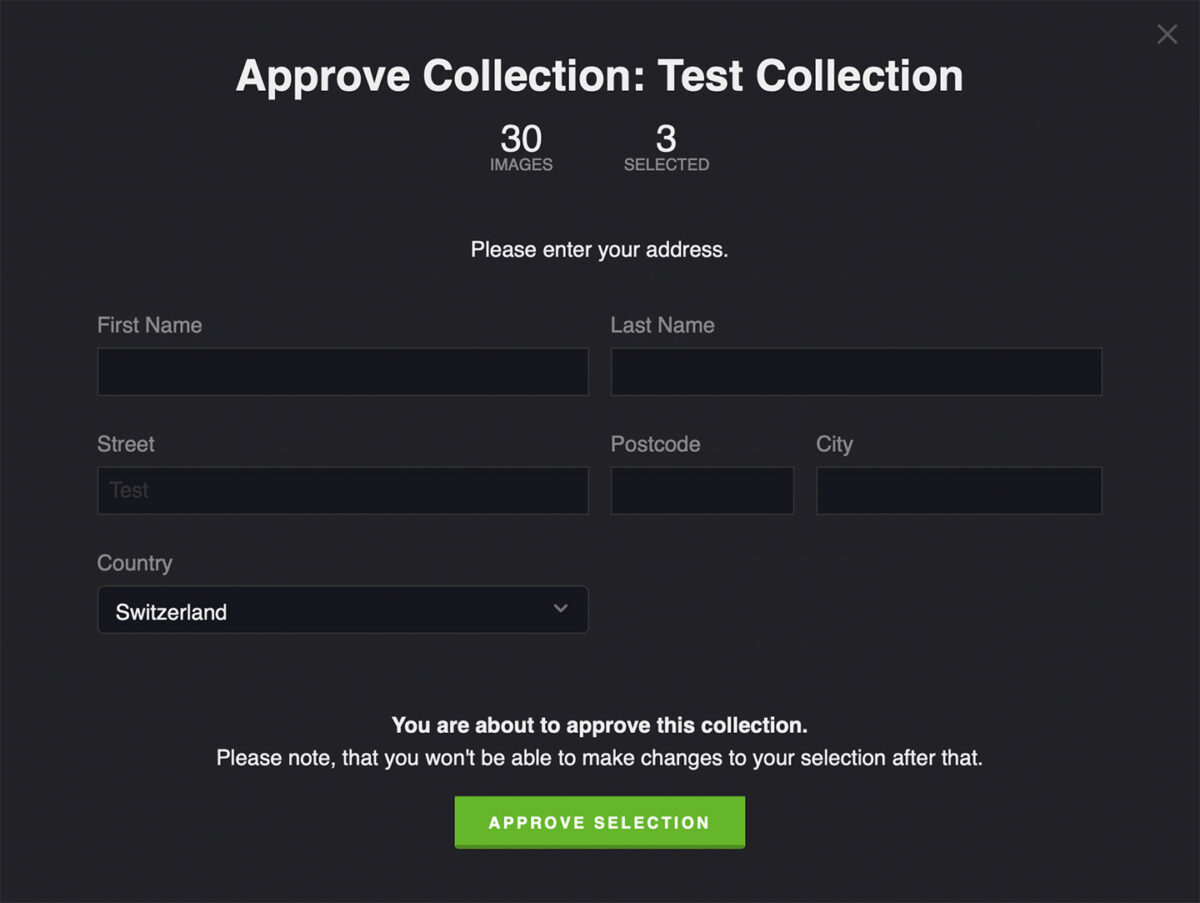Click the Approve Collection title heading
Viewport: 1200px width, 903px height.
pos(600,76)
